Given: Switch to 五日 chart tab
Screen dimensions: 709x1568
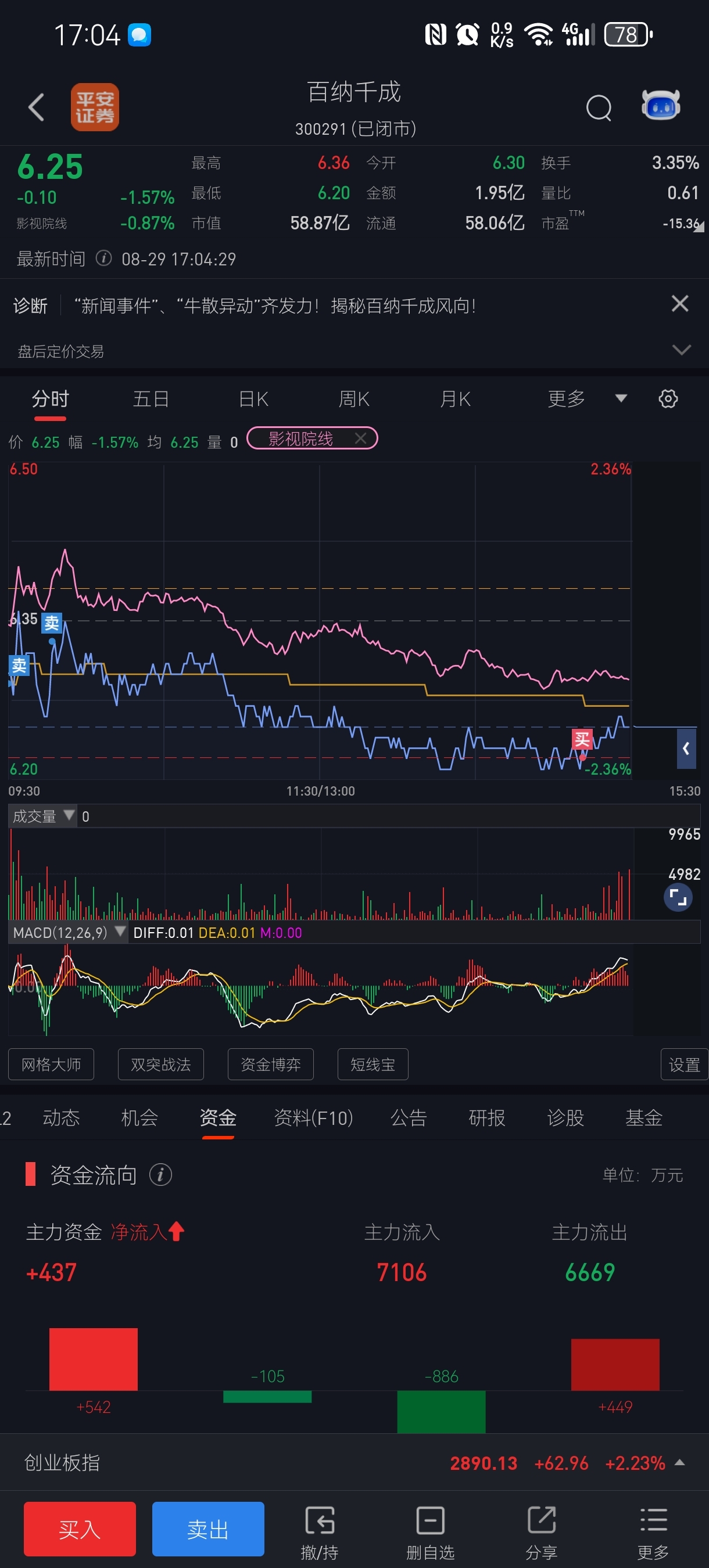Looking at the screenshot, I should point(151,400).
